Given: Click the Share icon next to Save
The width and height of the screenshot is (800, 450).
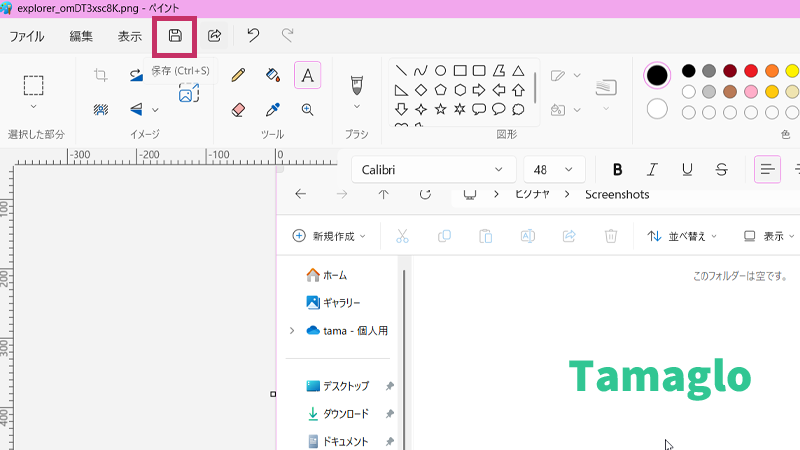Looking at the screenshot, I should (214, 36).
